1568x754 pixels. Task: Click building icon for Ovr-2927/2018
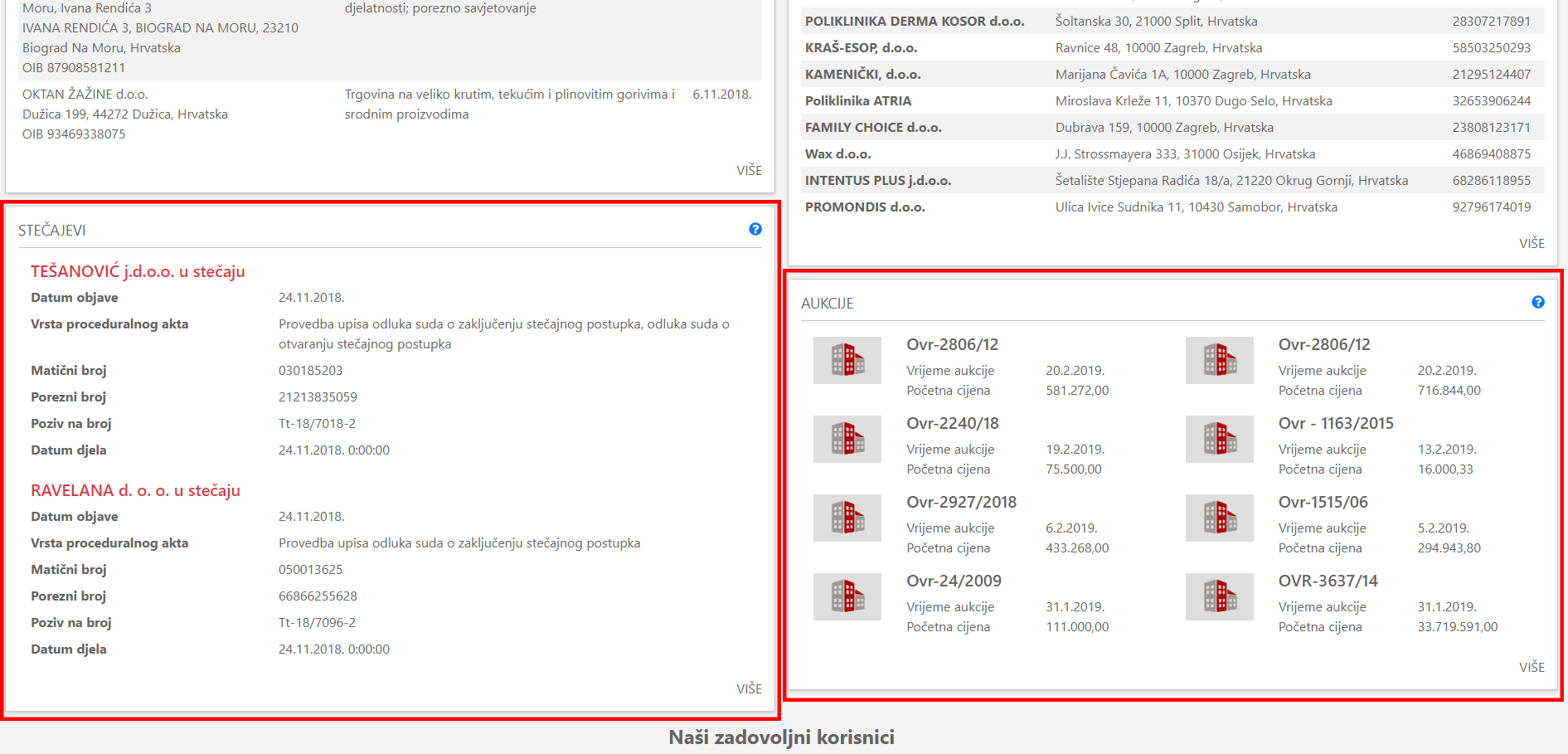pyautogui.click(x=847, y=518)
